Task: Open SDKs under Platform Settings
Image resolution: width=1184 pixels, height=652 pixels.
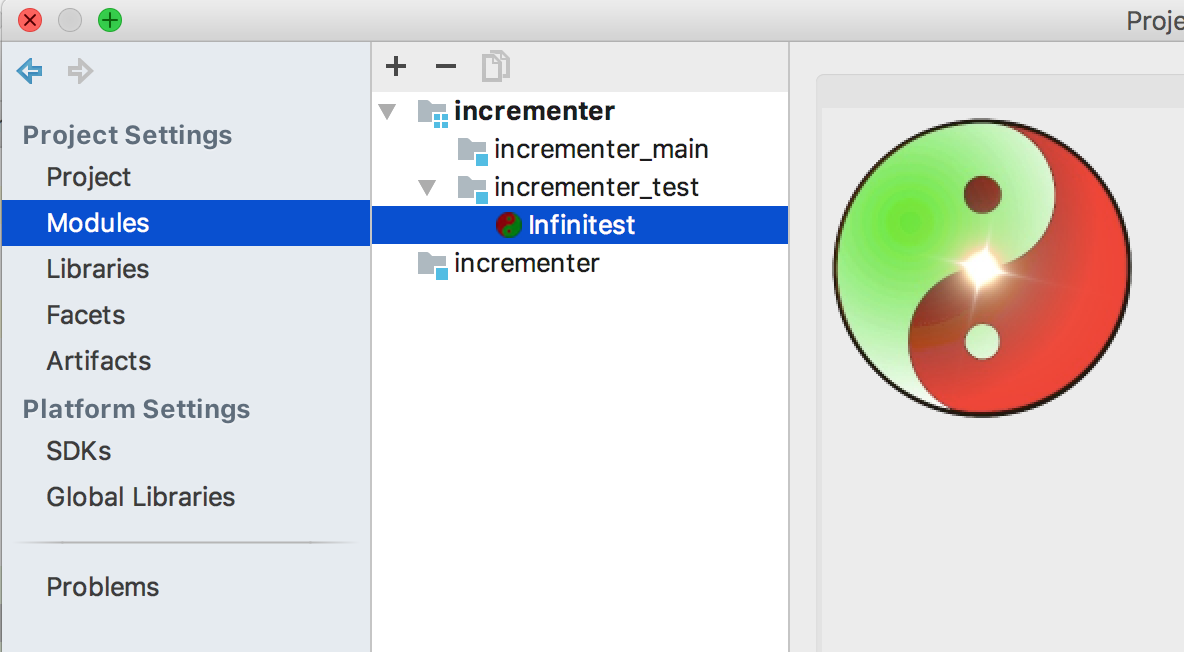Action: click(x=79, y=451)
